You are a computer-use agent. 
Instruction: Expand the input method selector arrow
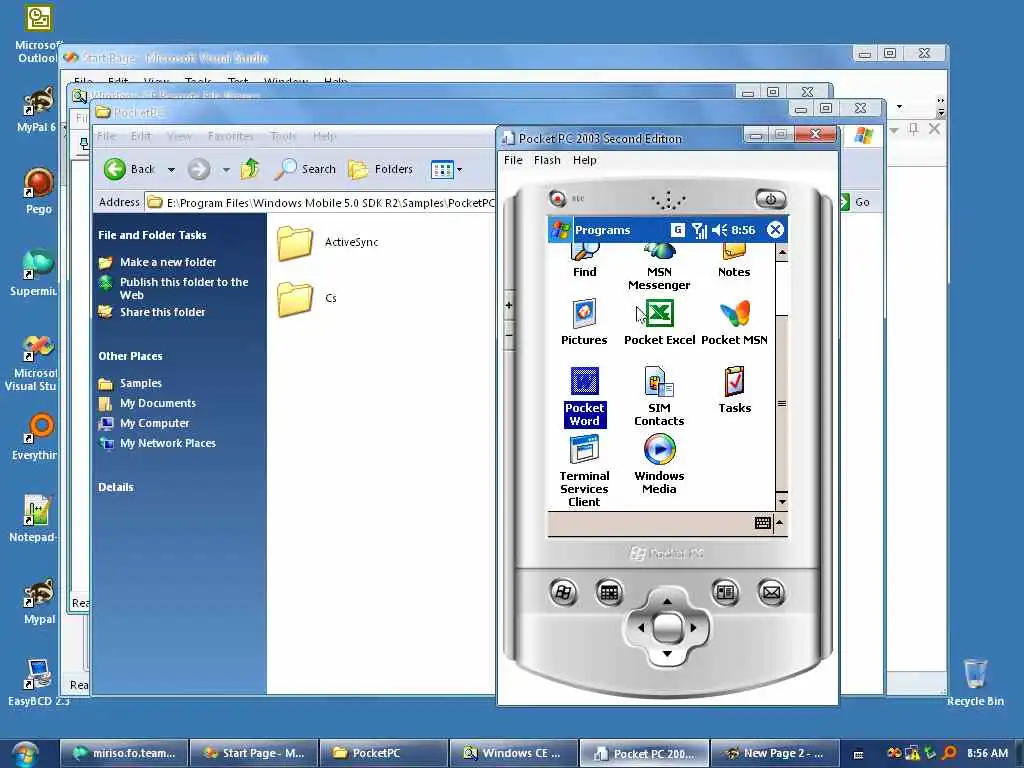click(x=779, y=523)
